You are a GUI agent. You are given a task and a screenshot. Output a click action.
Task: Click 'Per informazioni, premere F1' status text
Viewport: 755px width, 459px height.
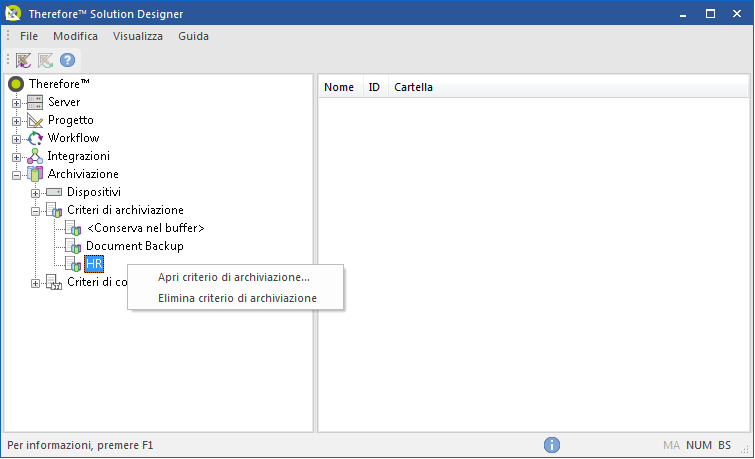pyautogui.click(x=80, y=445)
